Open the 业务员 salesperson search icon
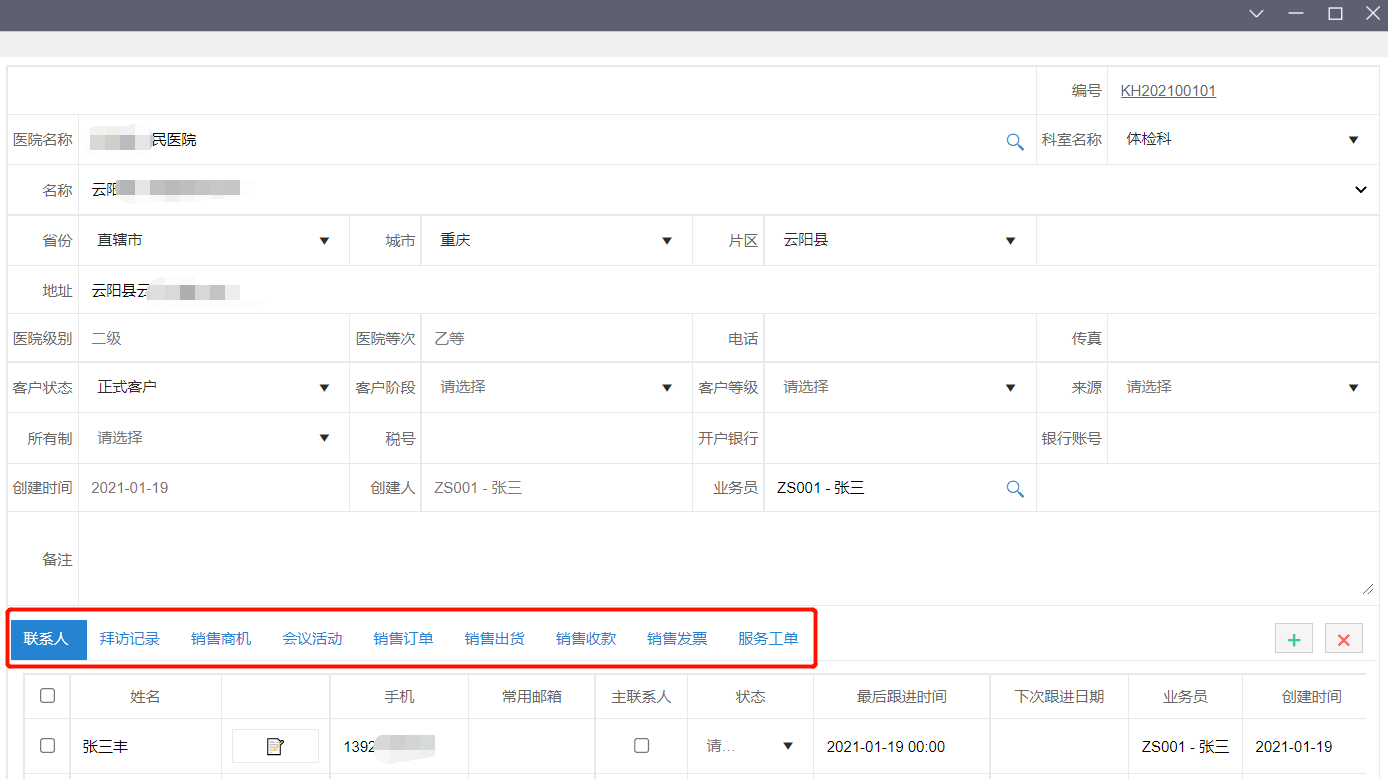Image resolution: width=1388 pixels, height=779 pixels. pos(1015,489)
